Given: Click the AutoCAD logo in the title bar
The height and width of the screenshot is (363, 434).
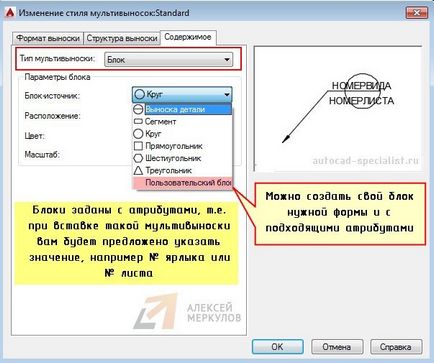Looking at the screenshot, I should tap(10, 13).
